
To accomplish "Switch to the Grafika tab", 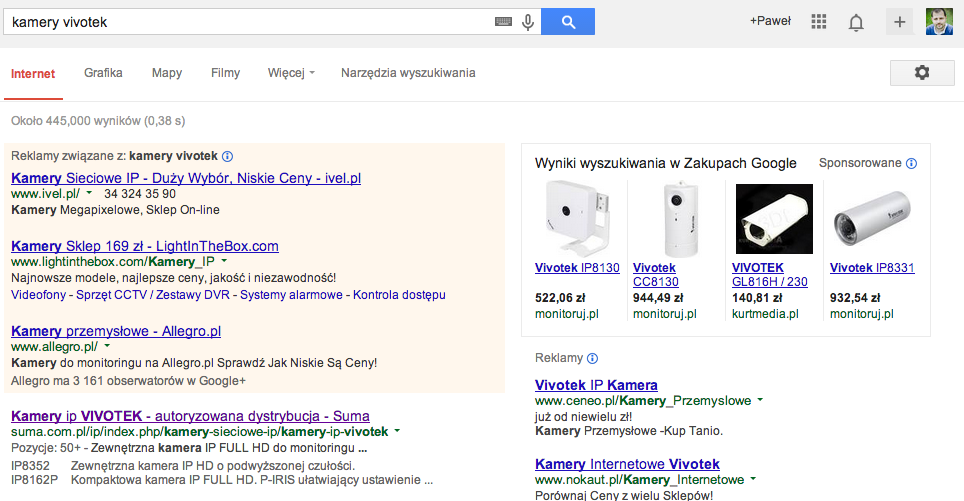I will click(103, 73).
